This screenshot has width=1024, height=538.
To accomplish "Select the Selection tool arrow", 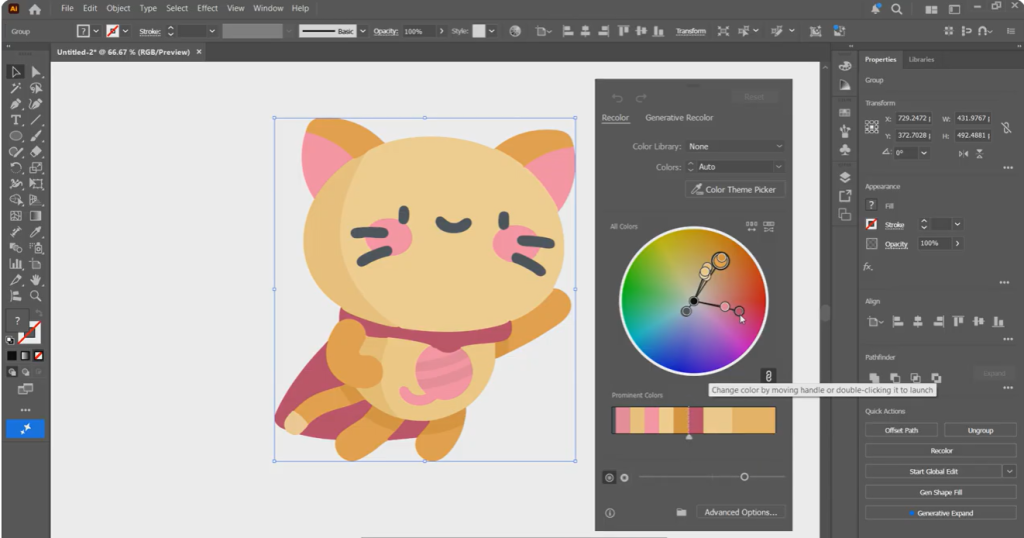I will (x=16, y=72).
